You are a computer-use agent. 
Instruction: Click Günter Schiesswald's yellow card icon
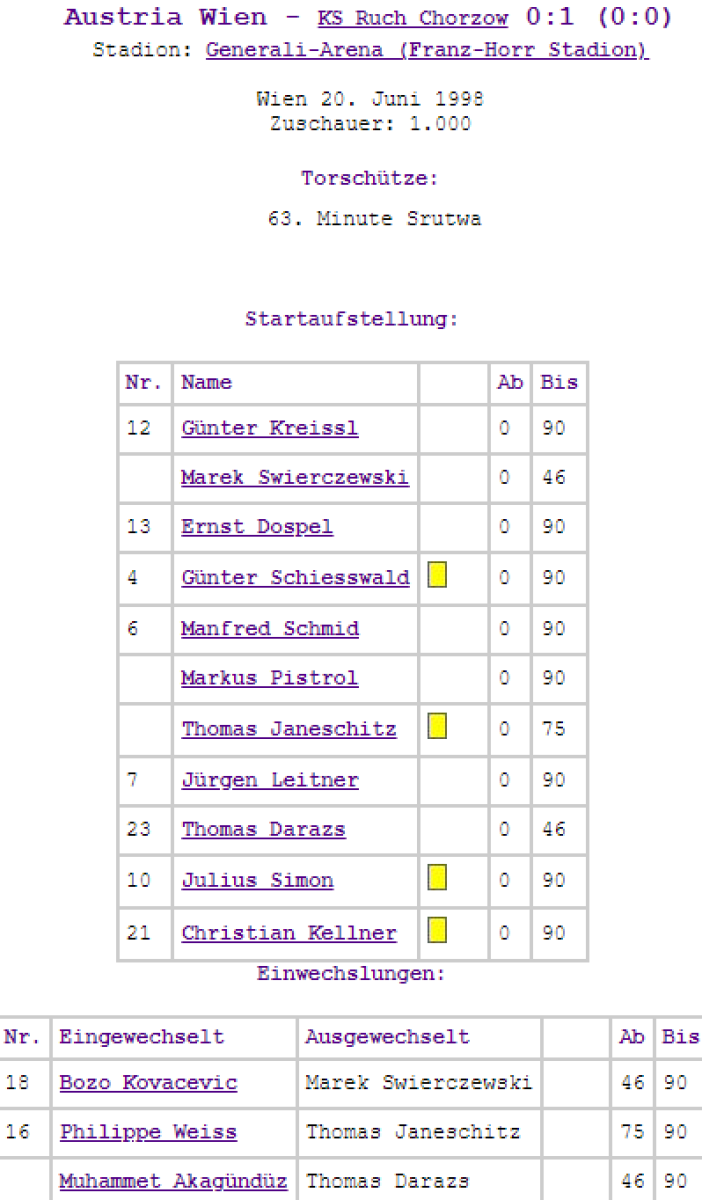pos(437,575)
